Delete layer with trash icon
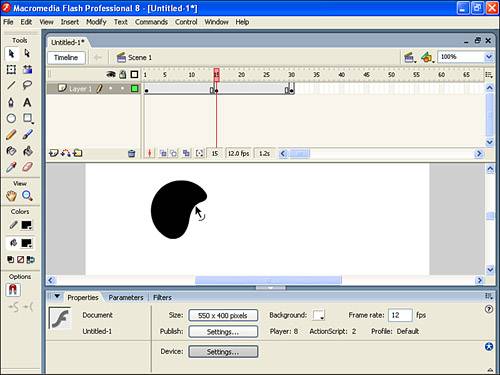500x375 pixels. point(132,153)
